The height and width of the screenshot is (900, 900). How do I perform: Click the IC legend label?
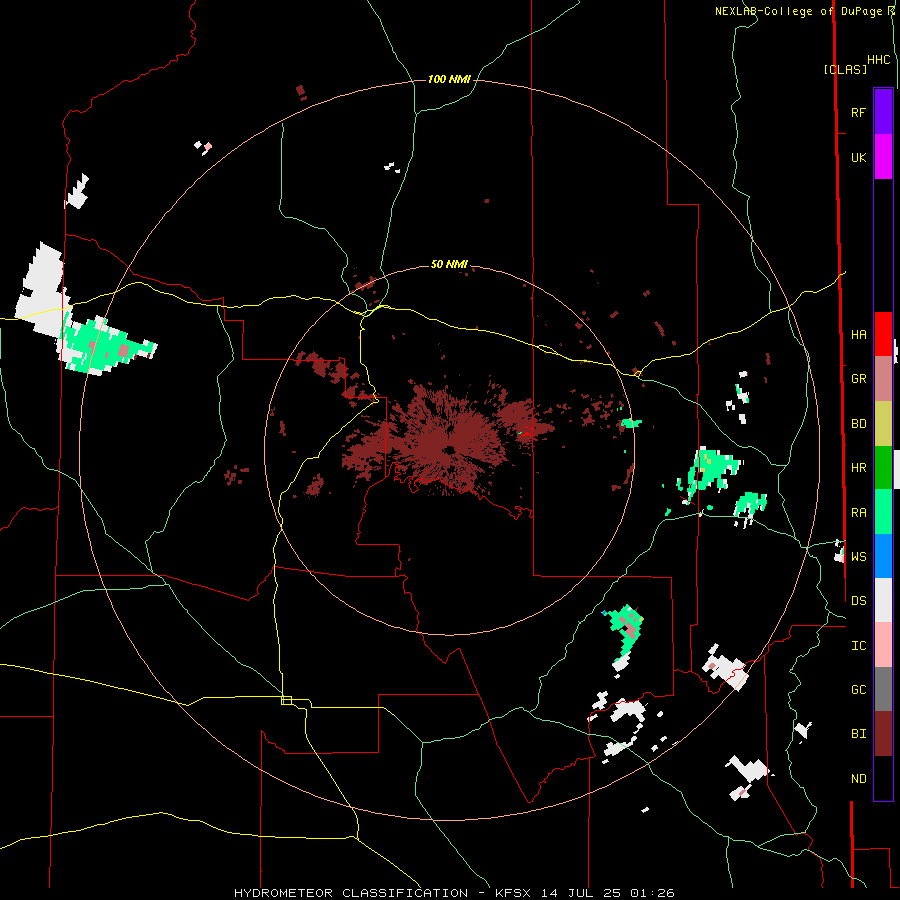point(858,646)
